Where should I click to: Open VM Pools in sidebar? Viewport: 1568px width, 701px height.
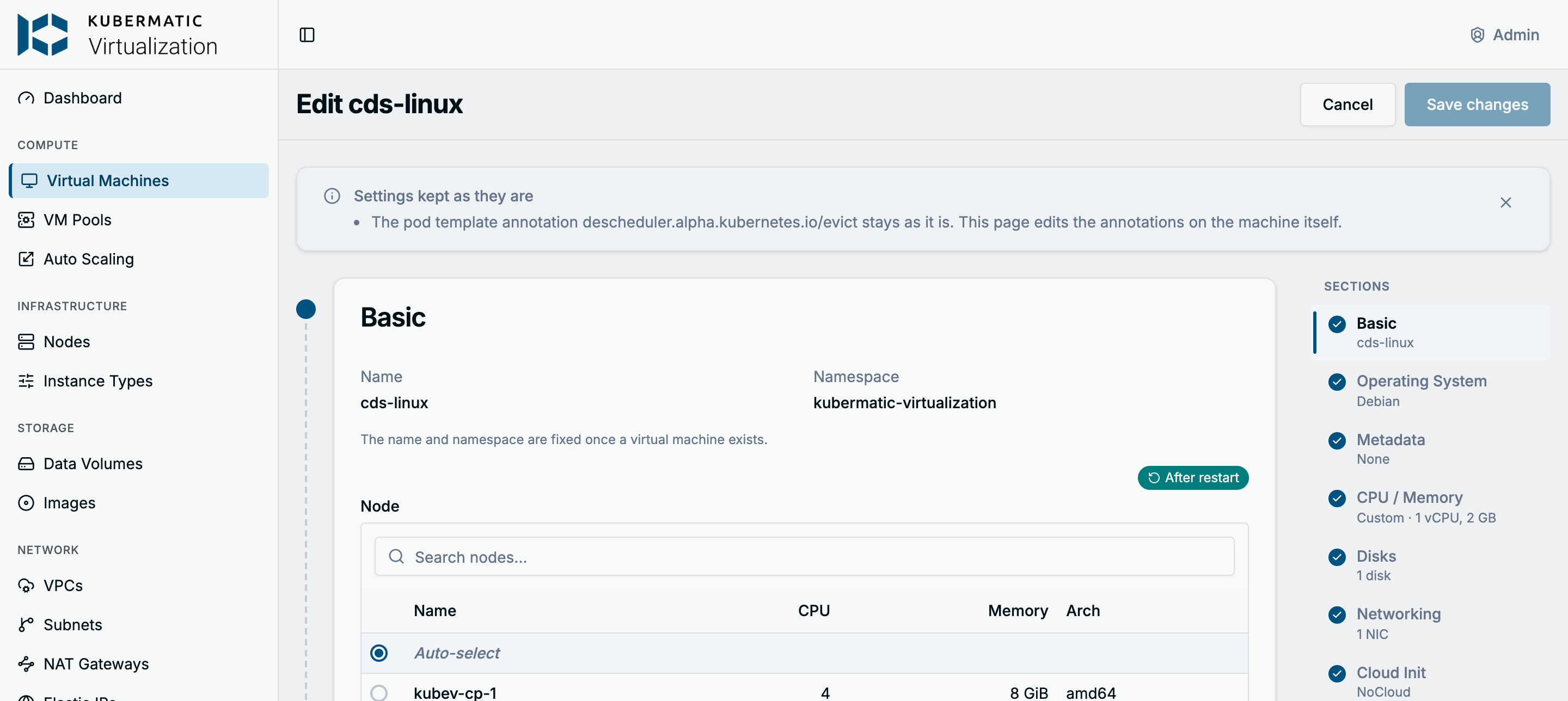[x=139, y=220]
